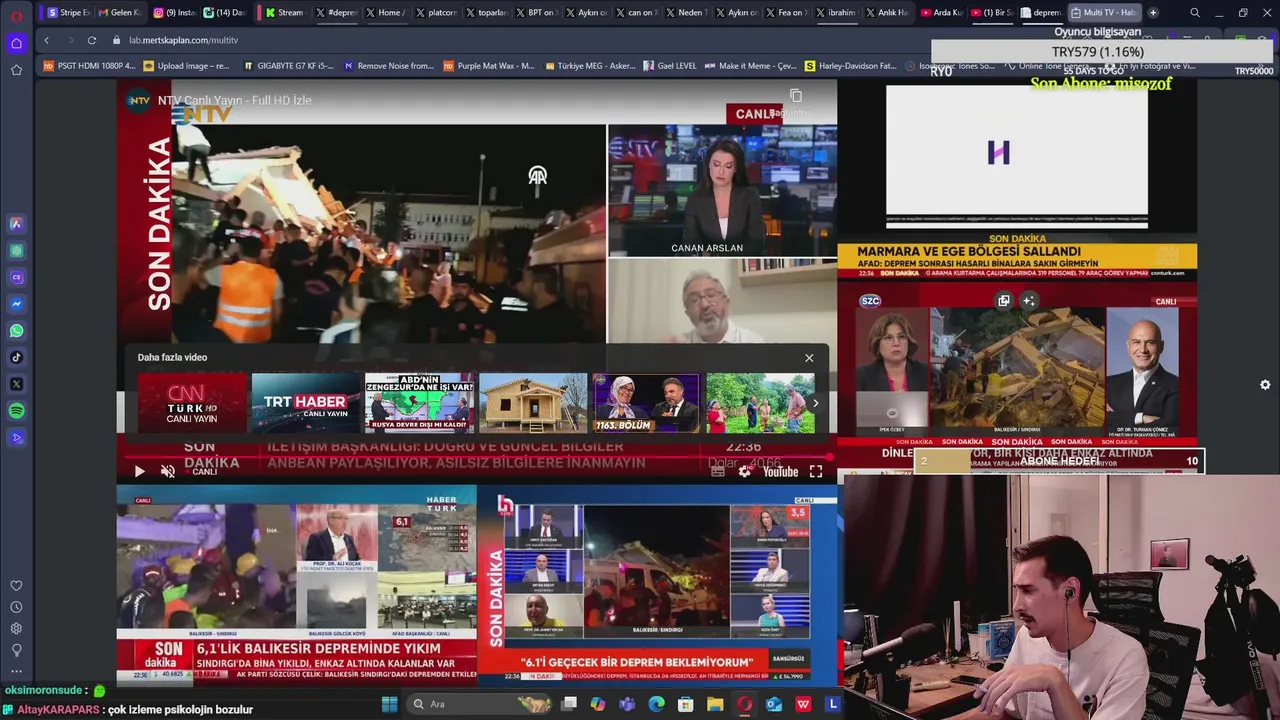This screenshot has width=1280, height=720.
Task: Close the 'Daha fazla video' panel
Action: pyautogui.click(x=809, y=357)
